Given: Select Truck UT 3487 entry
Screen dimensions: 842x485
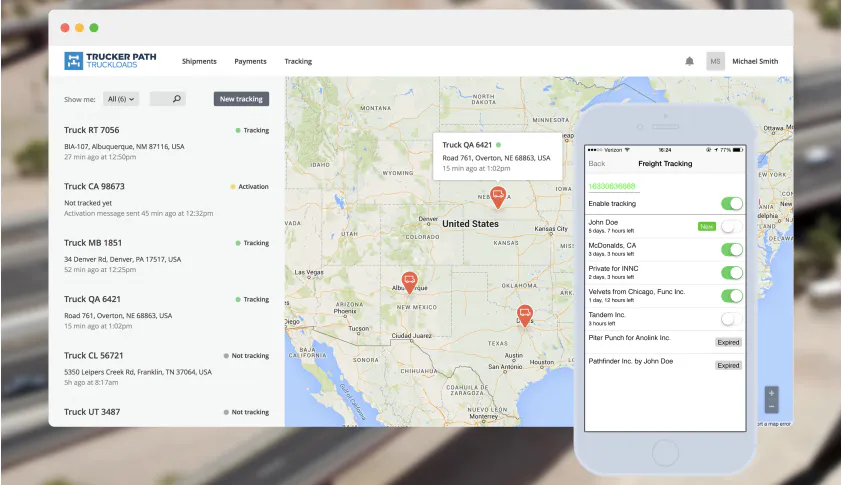Looking at the screenshot, I should 166,412.
